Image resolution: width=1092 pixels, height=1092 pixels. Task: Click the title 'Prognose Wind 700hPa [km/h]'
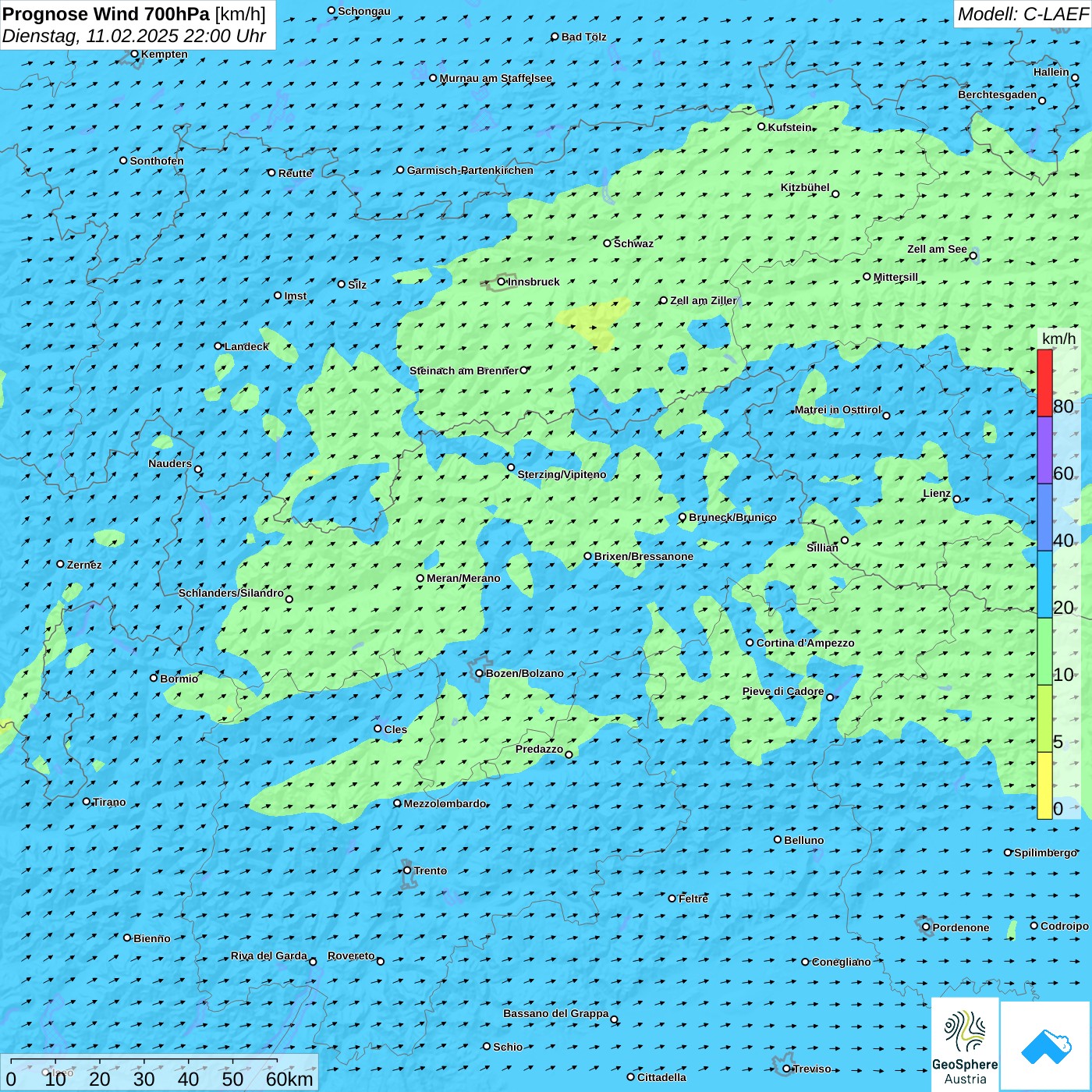(134, 14)
